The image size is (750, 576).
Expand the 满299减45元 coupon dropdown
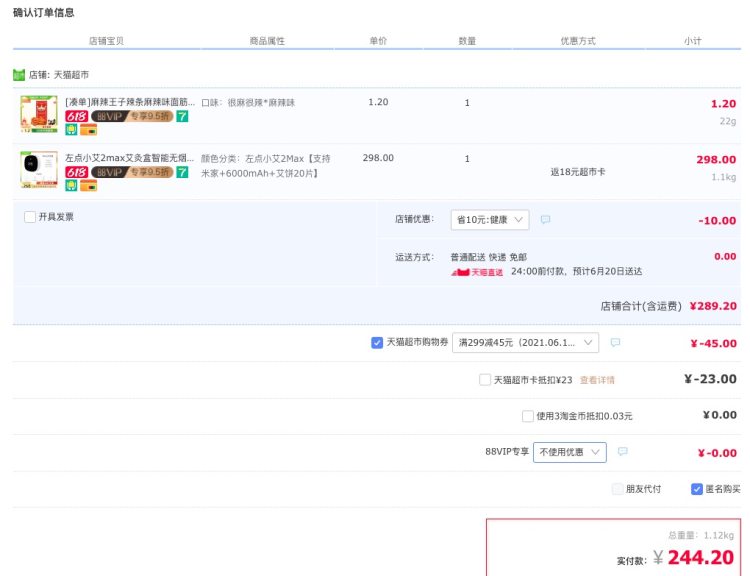(525, 343)
